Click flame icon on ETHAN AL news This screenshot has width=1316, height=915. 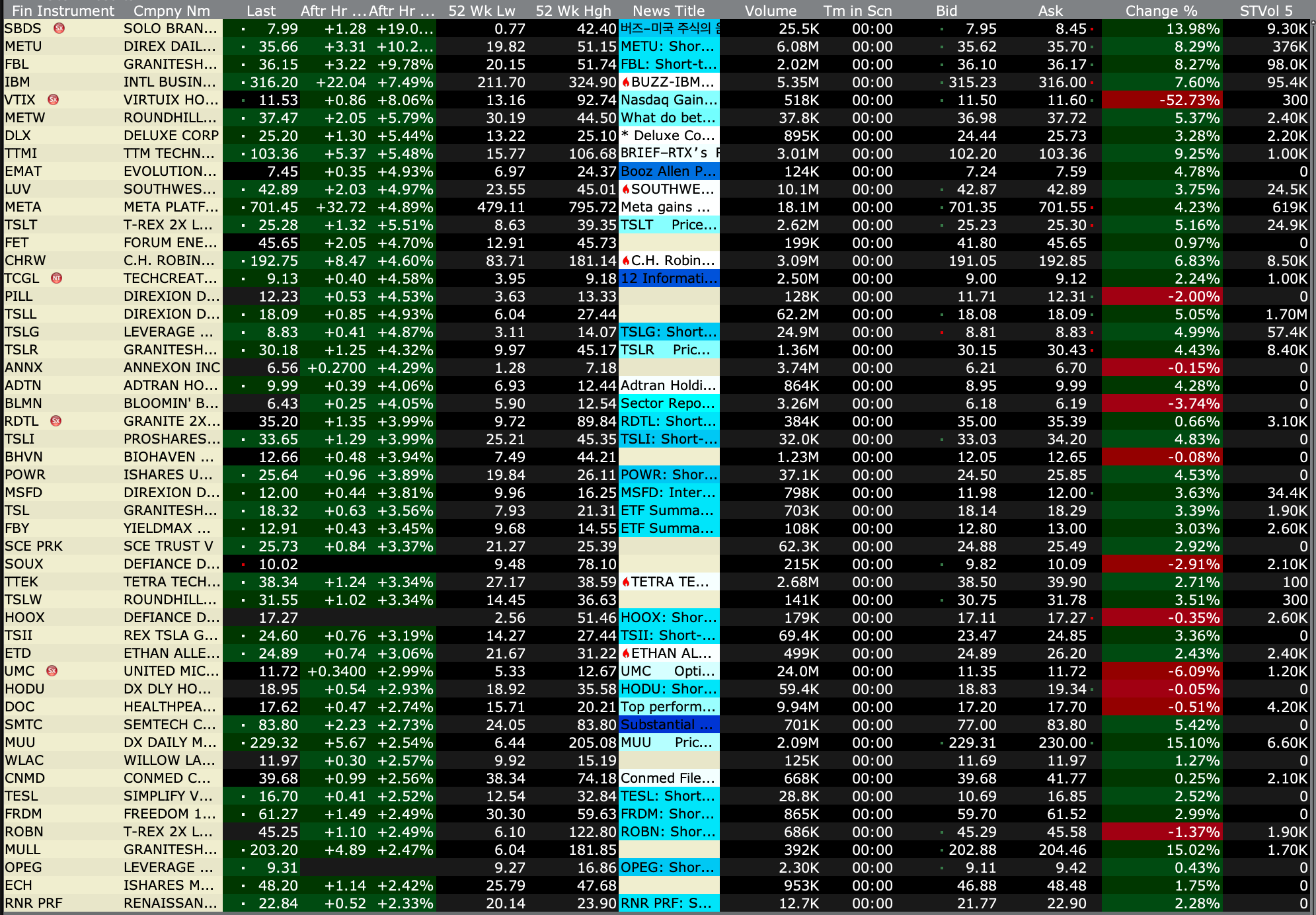[x=625, y=654]
